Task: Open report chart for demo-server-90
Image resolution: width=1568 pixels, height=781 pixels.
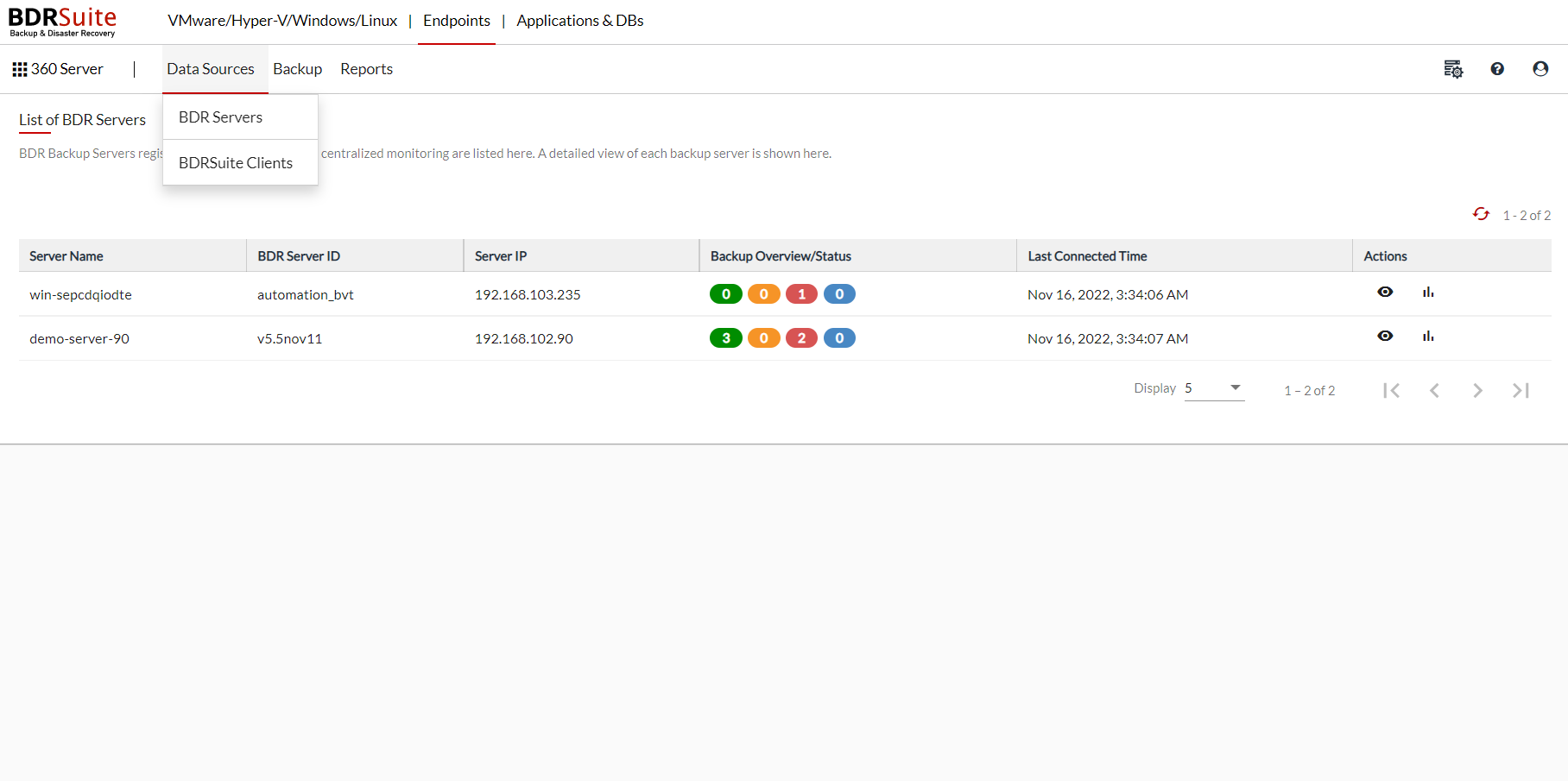Action: coord(1428,337)
